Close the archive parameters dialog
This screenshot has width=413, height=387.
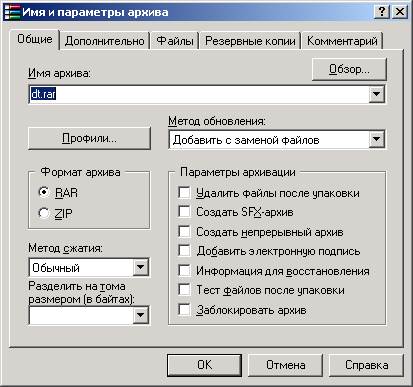[400, 12]
